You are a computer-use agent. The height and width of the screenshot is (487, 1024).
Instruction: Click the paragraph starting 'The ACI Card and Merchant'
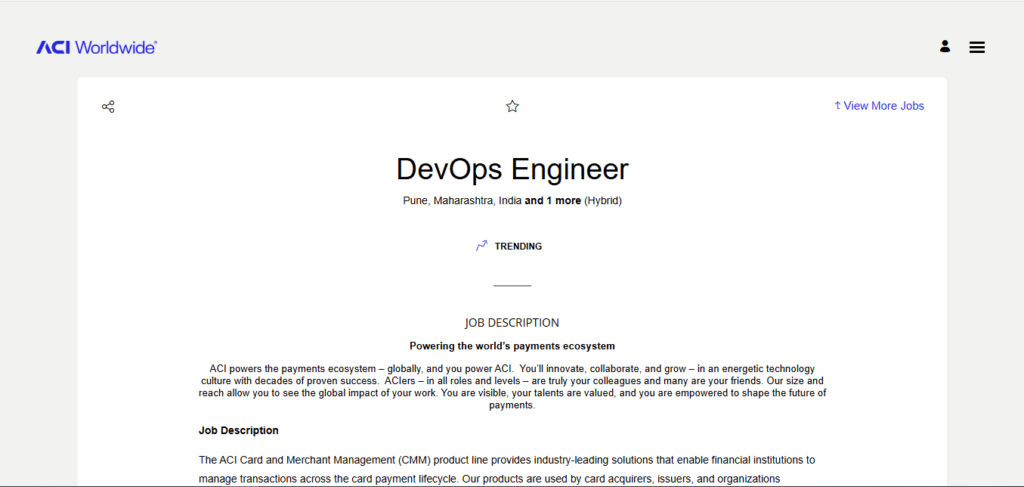tap(507, 469)
